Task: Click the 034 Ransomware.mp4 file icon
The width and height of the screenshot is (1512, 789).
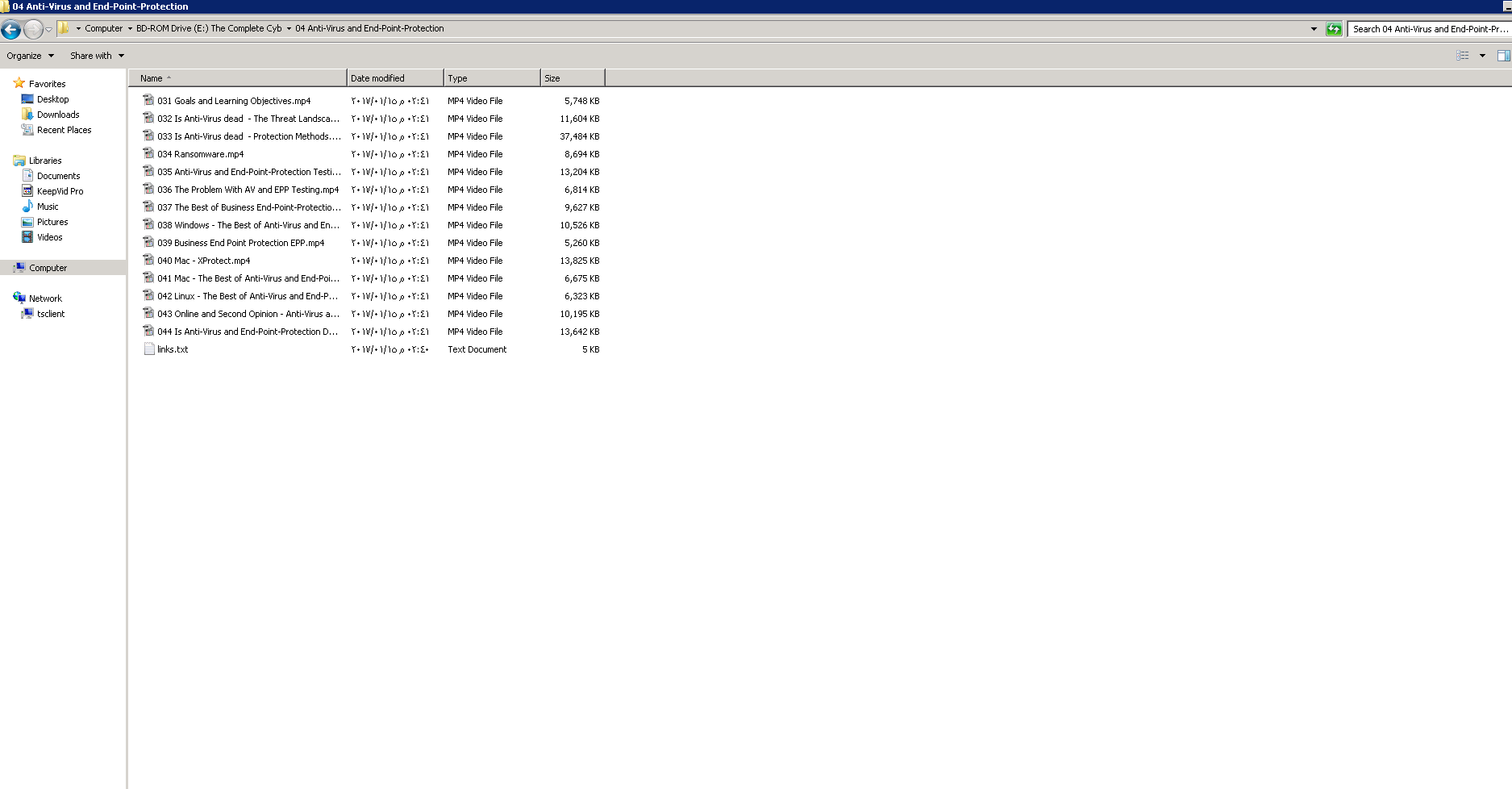Action: click(x=148, y=154)
